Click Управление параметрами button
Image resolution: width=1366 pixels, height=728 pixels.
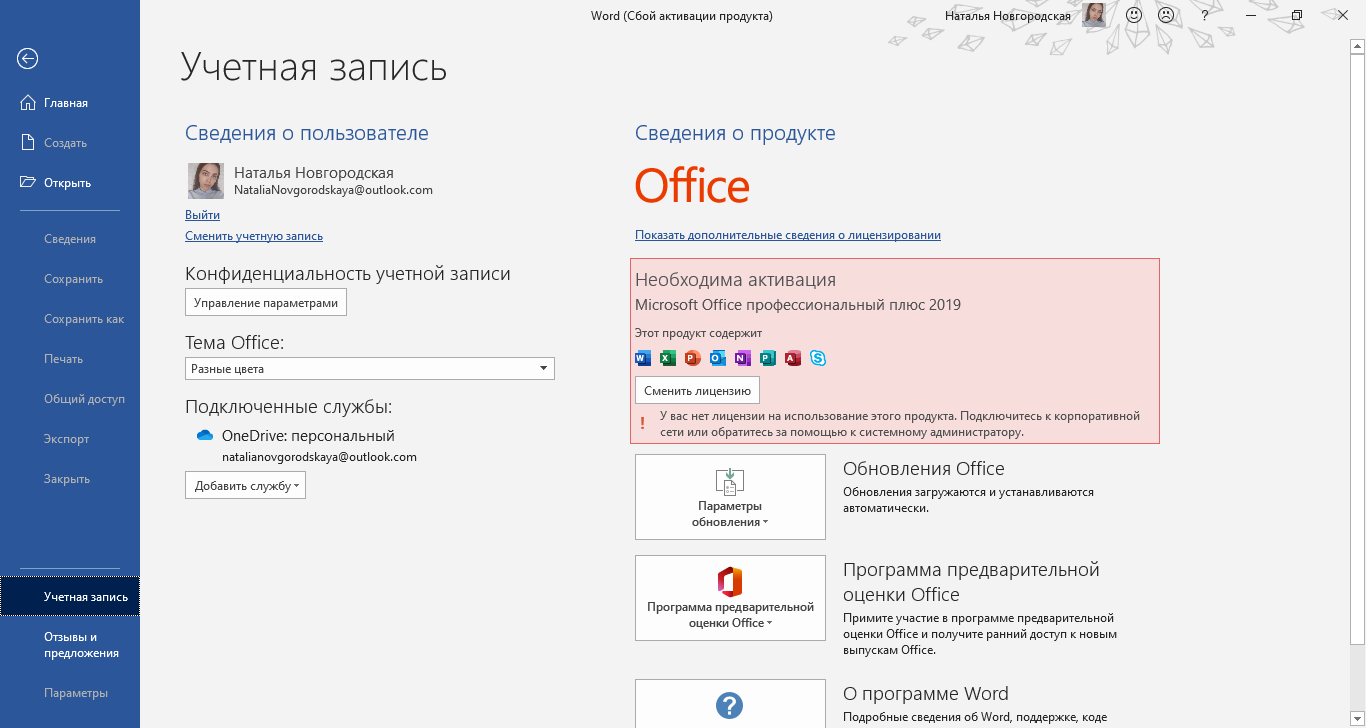[266, 303]
